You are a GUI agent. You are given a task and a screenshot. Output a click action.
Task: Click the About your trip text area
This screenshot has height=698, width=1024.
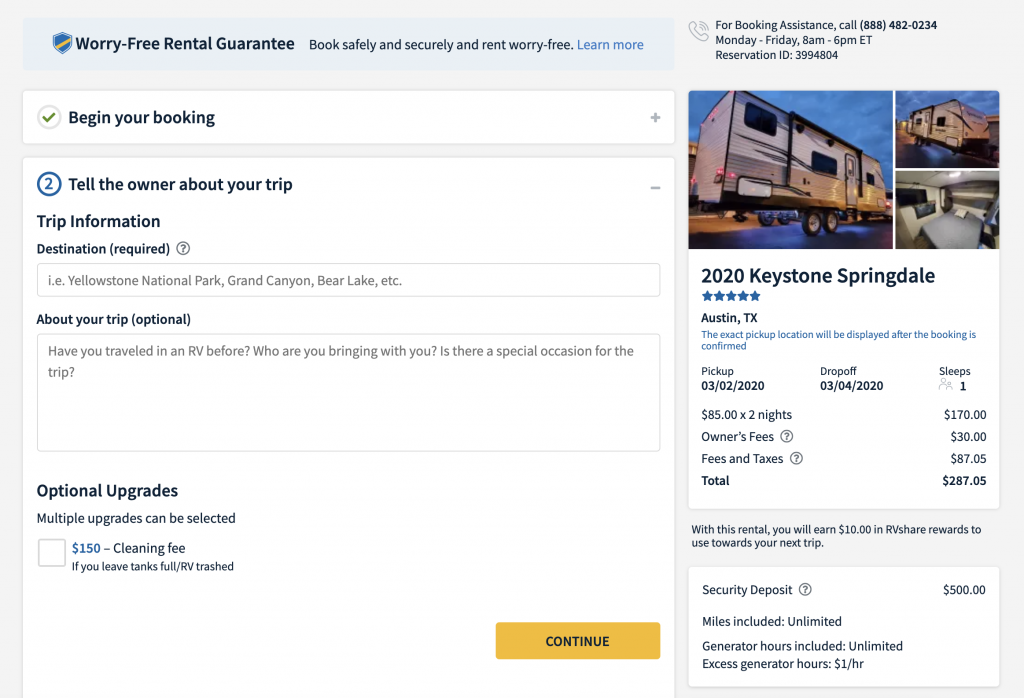[349, 392]
